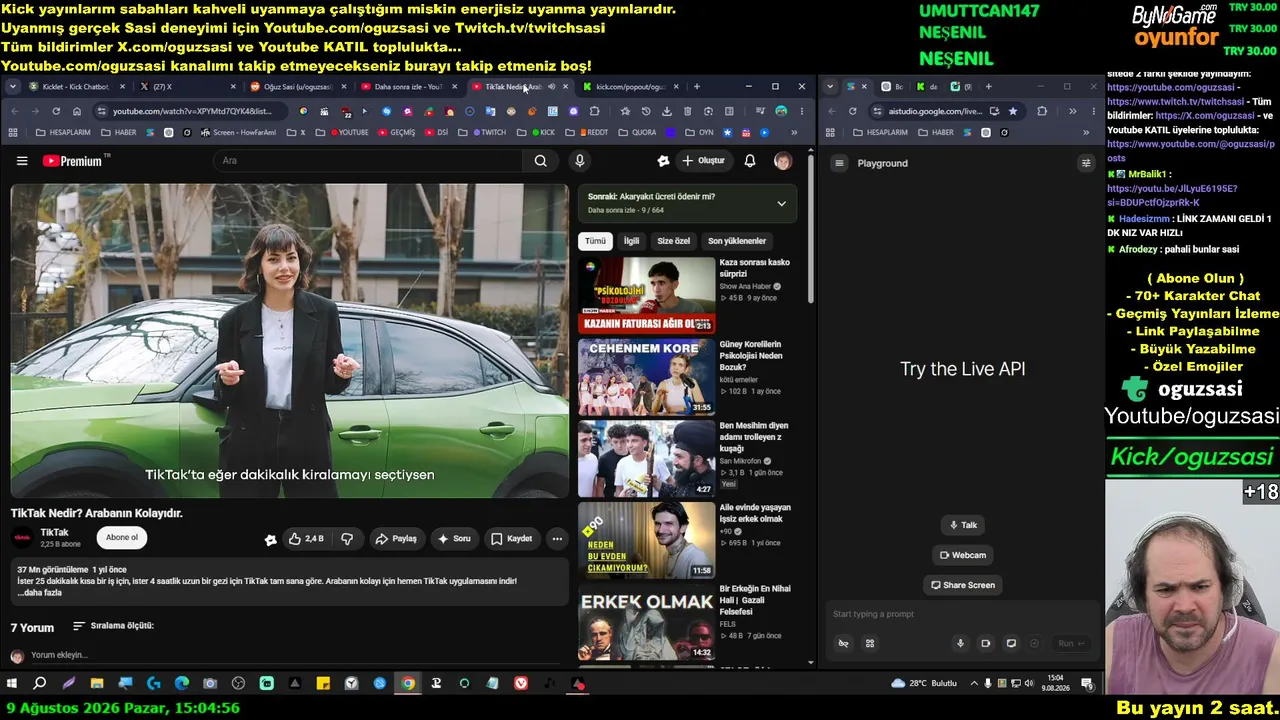
Task: Click the 'Webcam' button in AI Studio
Action: pos(963,555)
